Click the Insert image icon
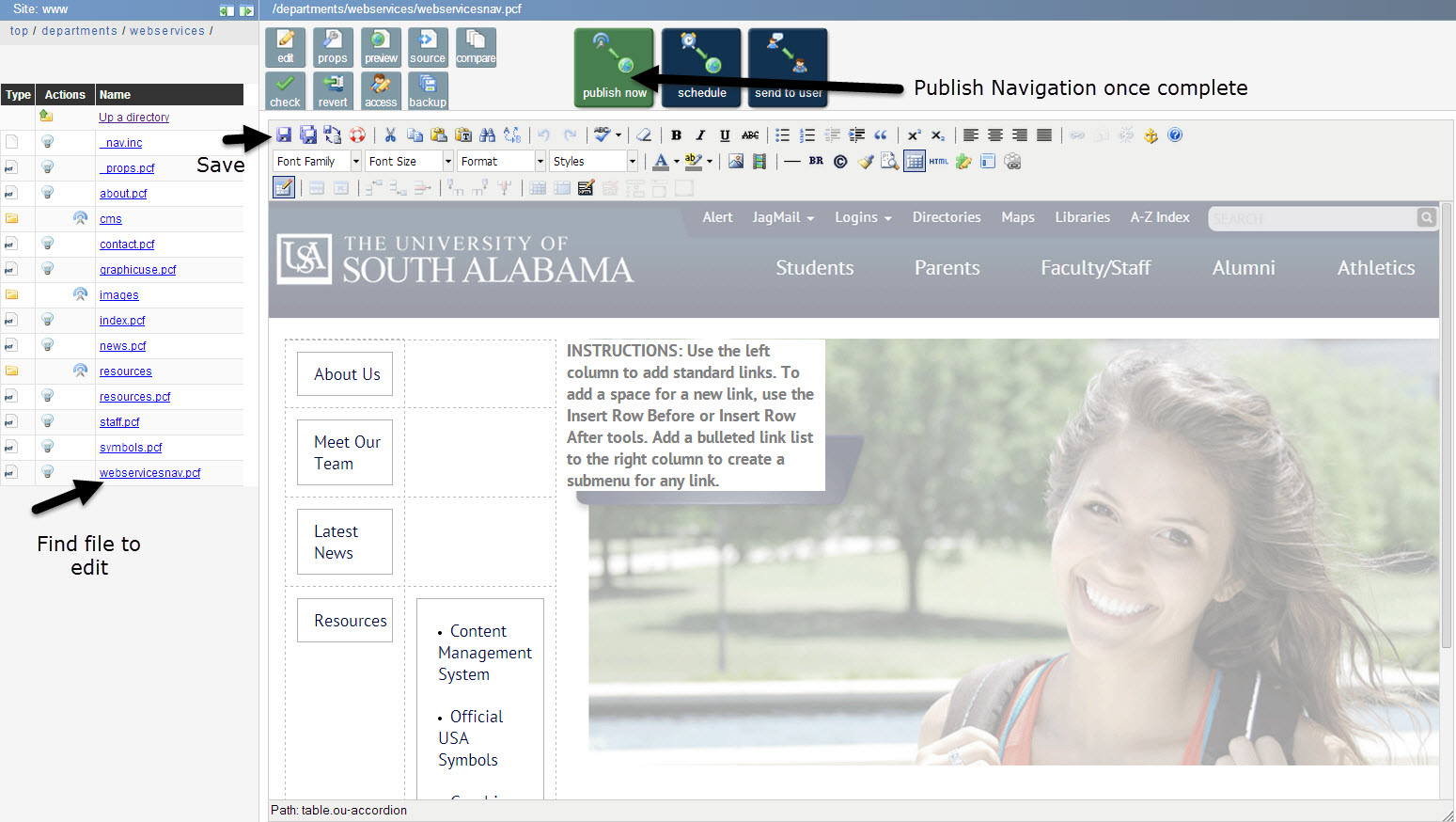The image size is (1456, 822). [736, 162]
